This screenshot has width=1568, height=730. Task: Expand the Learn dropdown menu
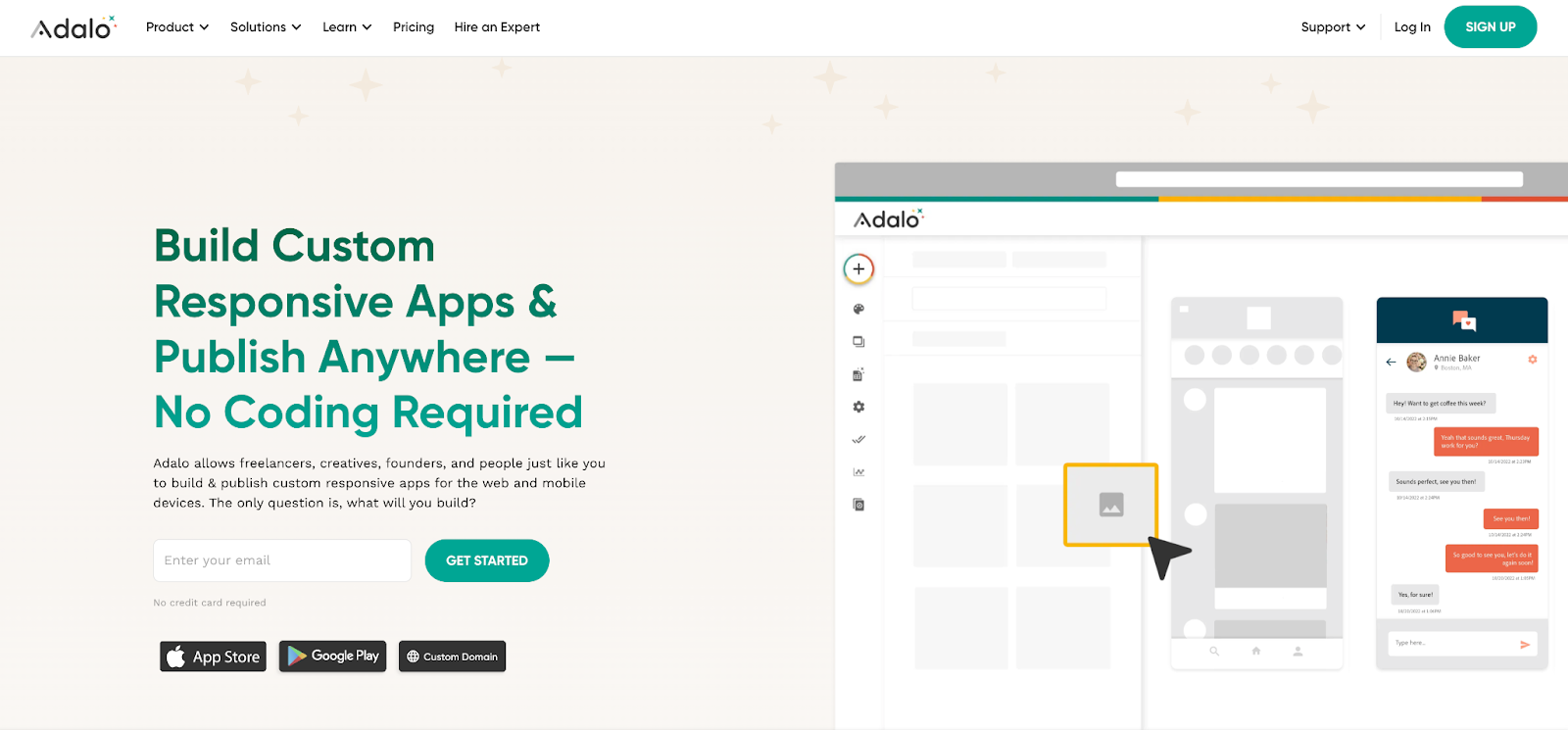347,27
